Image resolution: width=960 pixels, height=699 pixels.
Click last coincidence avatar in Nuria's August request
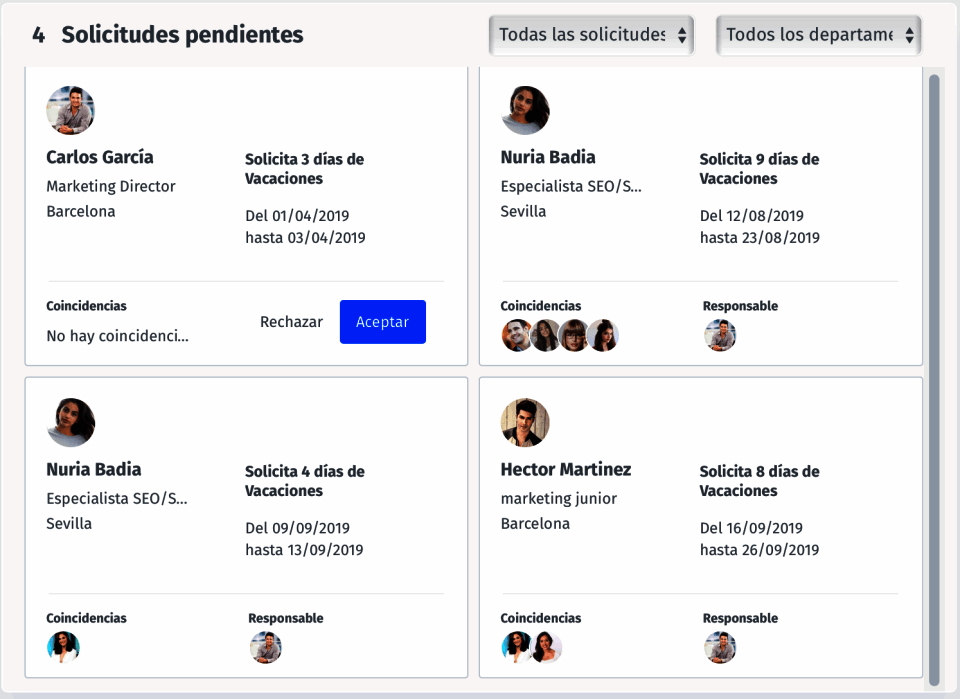[x=603, y=336]
